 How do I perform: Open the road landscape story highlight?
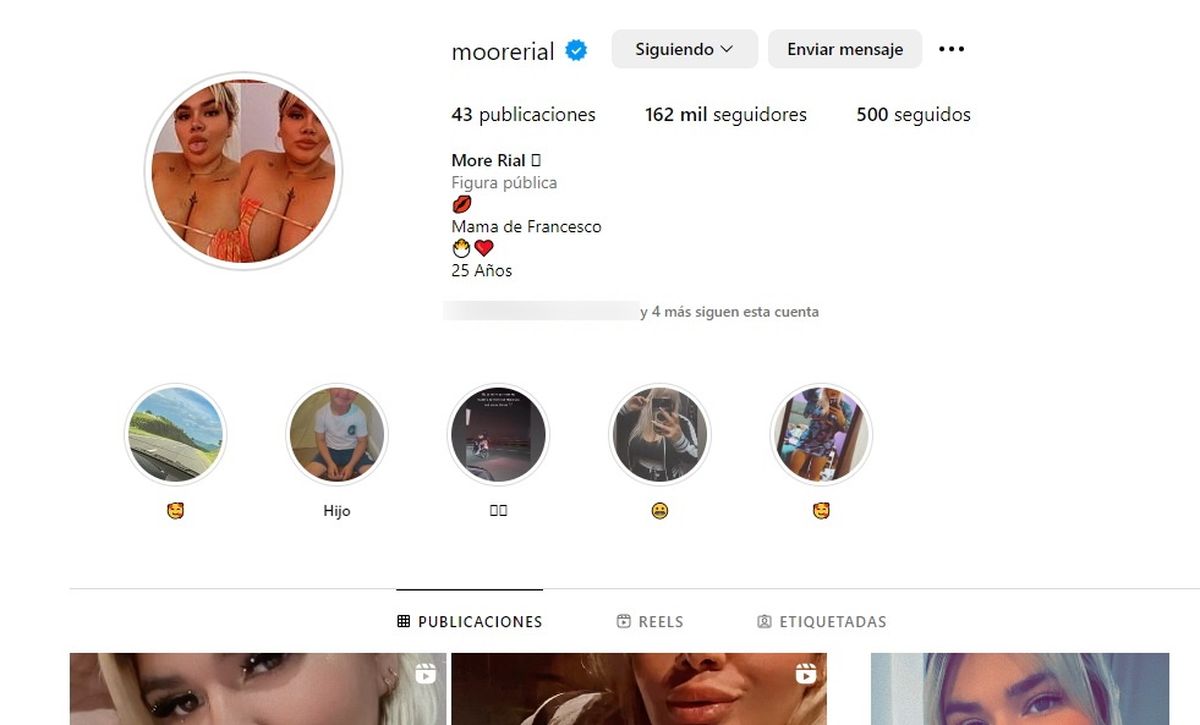pos(176,435)
